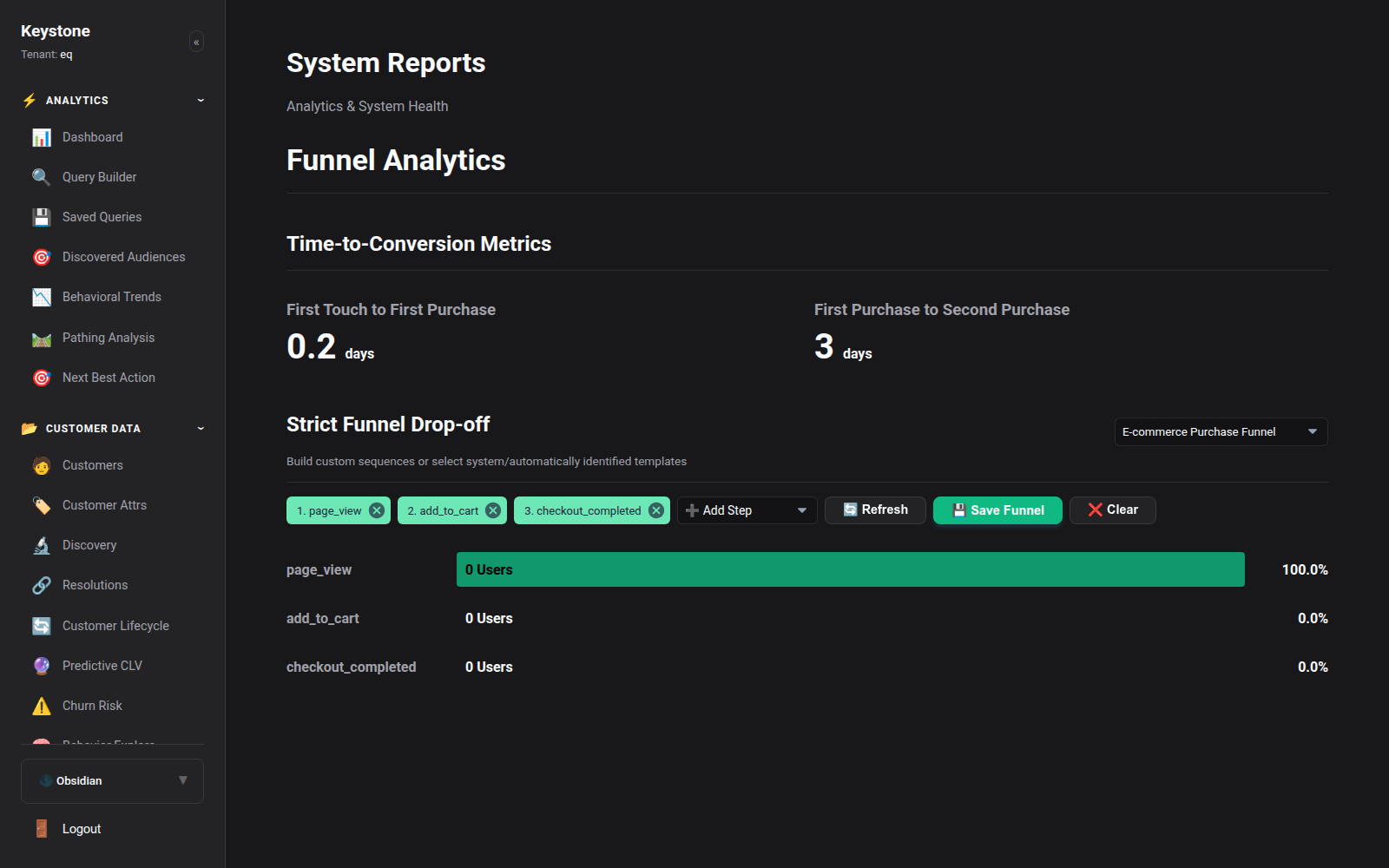This screenshot has width=1389, height=868.
Task: Remove the add_to_cart funnel step
Action: coord(493,510)
